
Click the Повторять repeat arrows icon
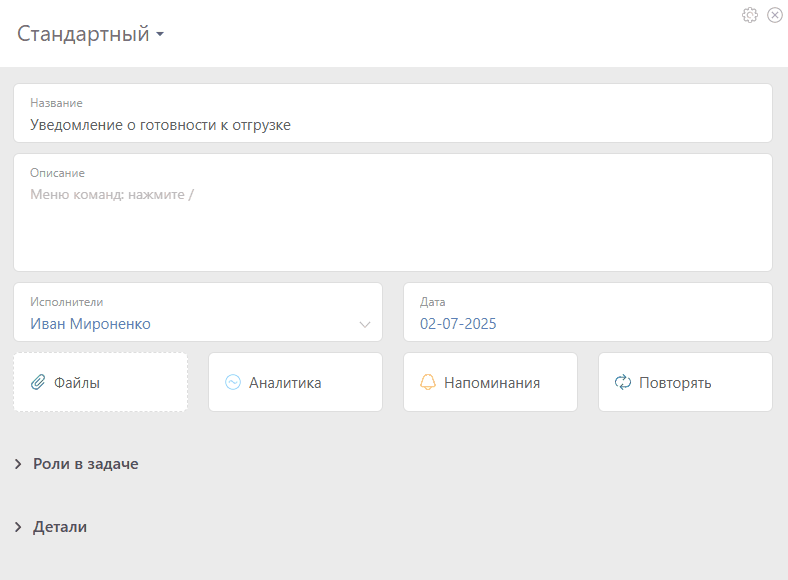pos(623,382)
